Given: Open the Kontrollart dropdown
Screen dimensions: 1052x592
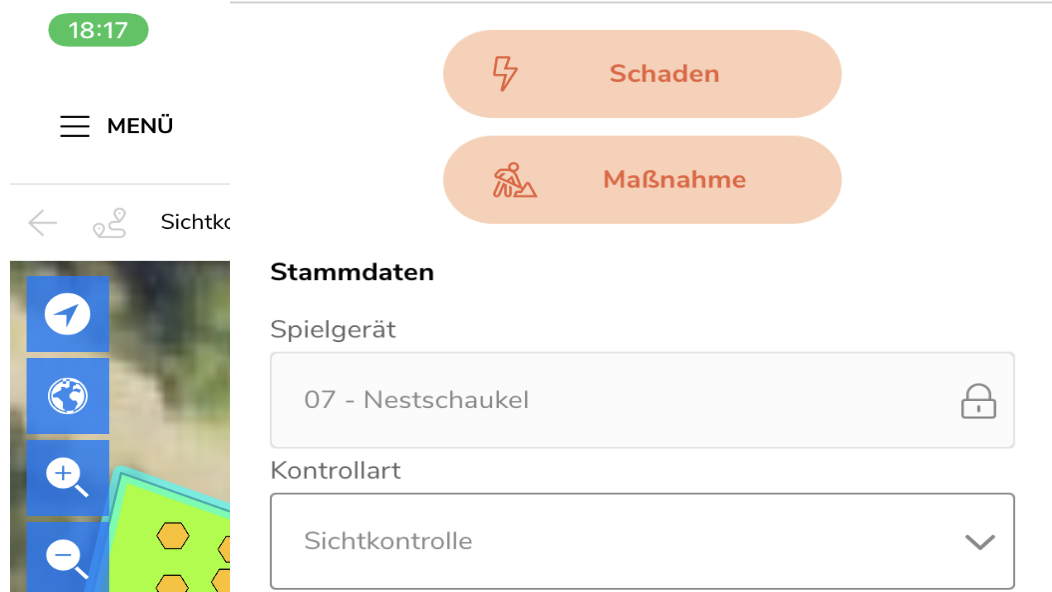Looking at the screenshot, I should (642, 541).
